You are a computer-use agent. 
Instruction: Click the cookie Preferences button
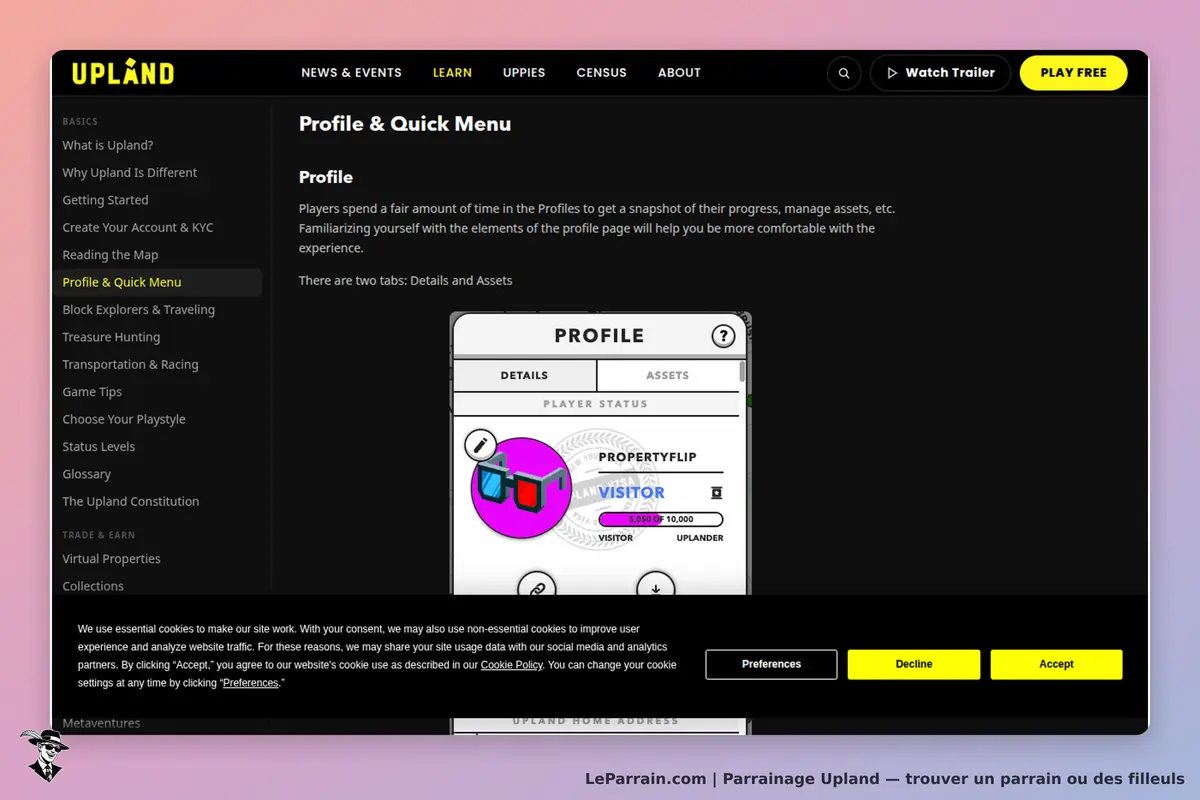(771, 664)
